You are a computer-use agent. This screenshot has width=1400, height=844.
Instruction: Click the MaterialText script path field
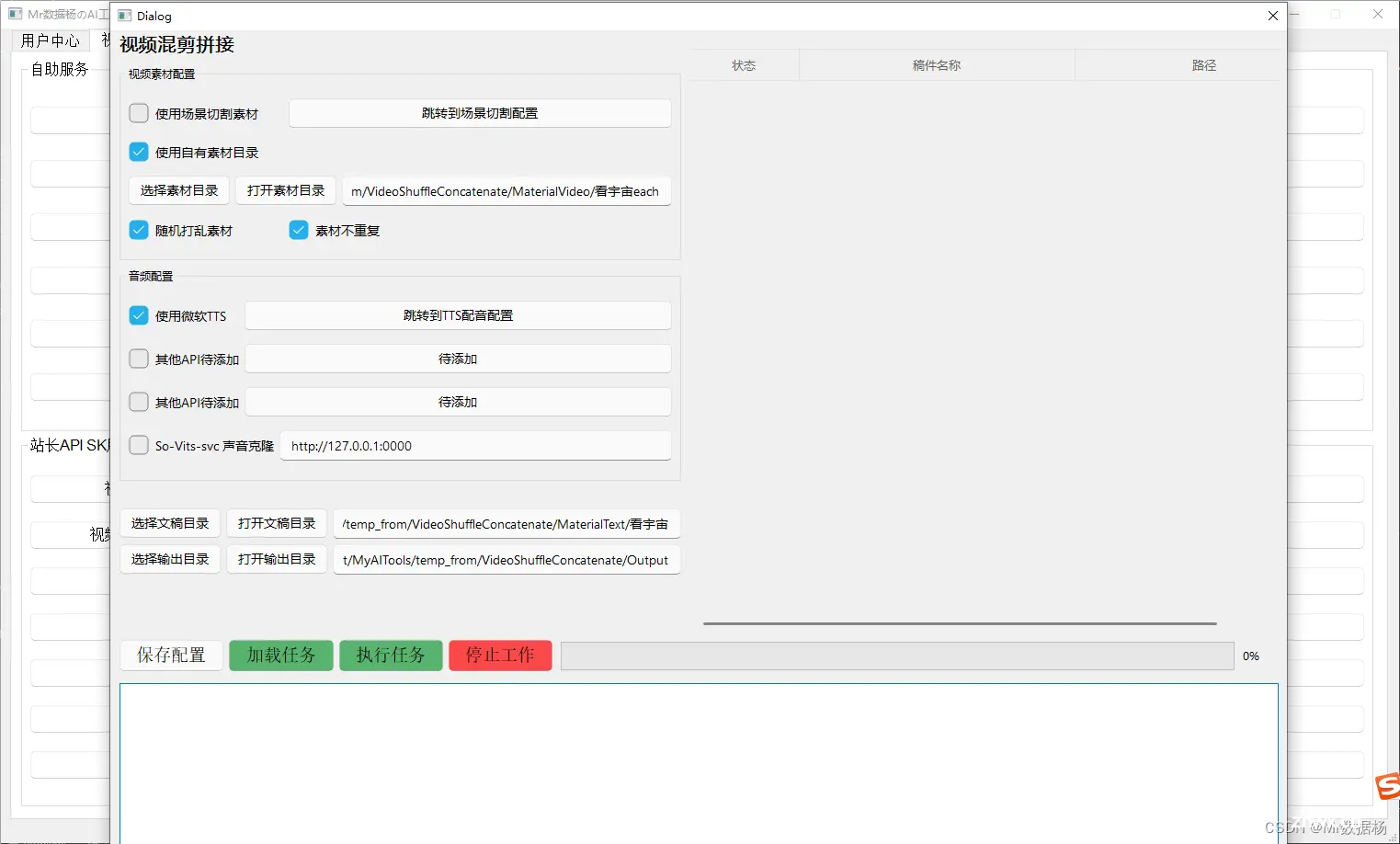point(507,524)
